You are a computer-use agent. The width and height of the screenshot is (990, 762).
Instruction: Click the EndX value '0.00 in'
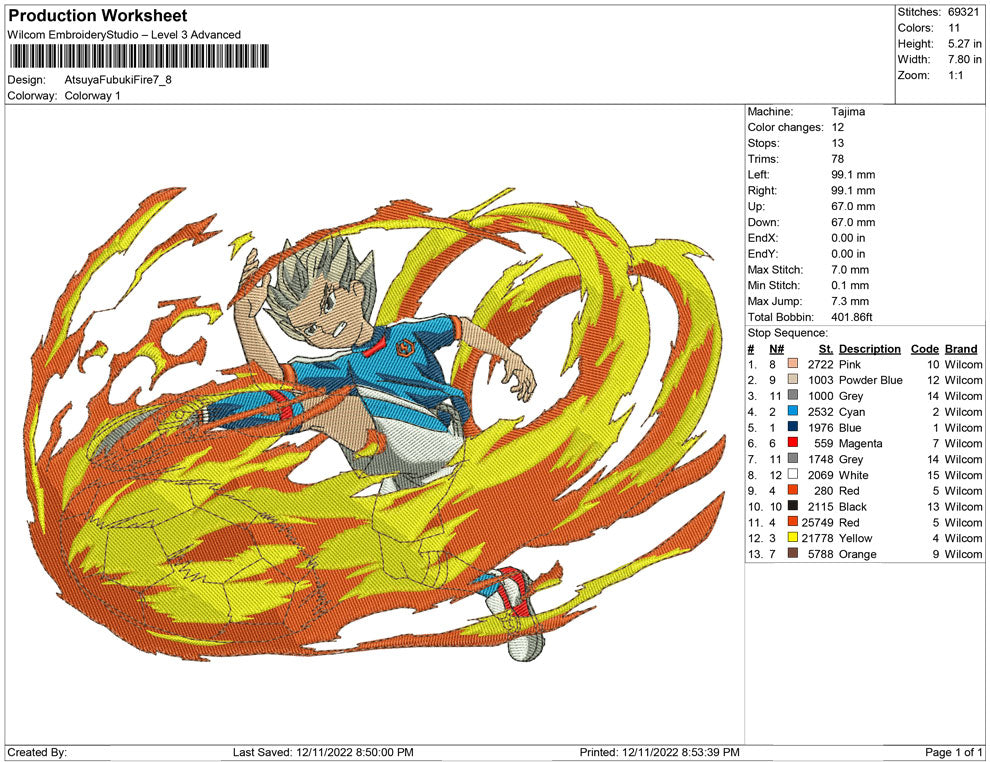click(848, 238)
